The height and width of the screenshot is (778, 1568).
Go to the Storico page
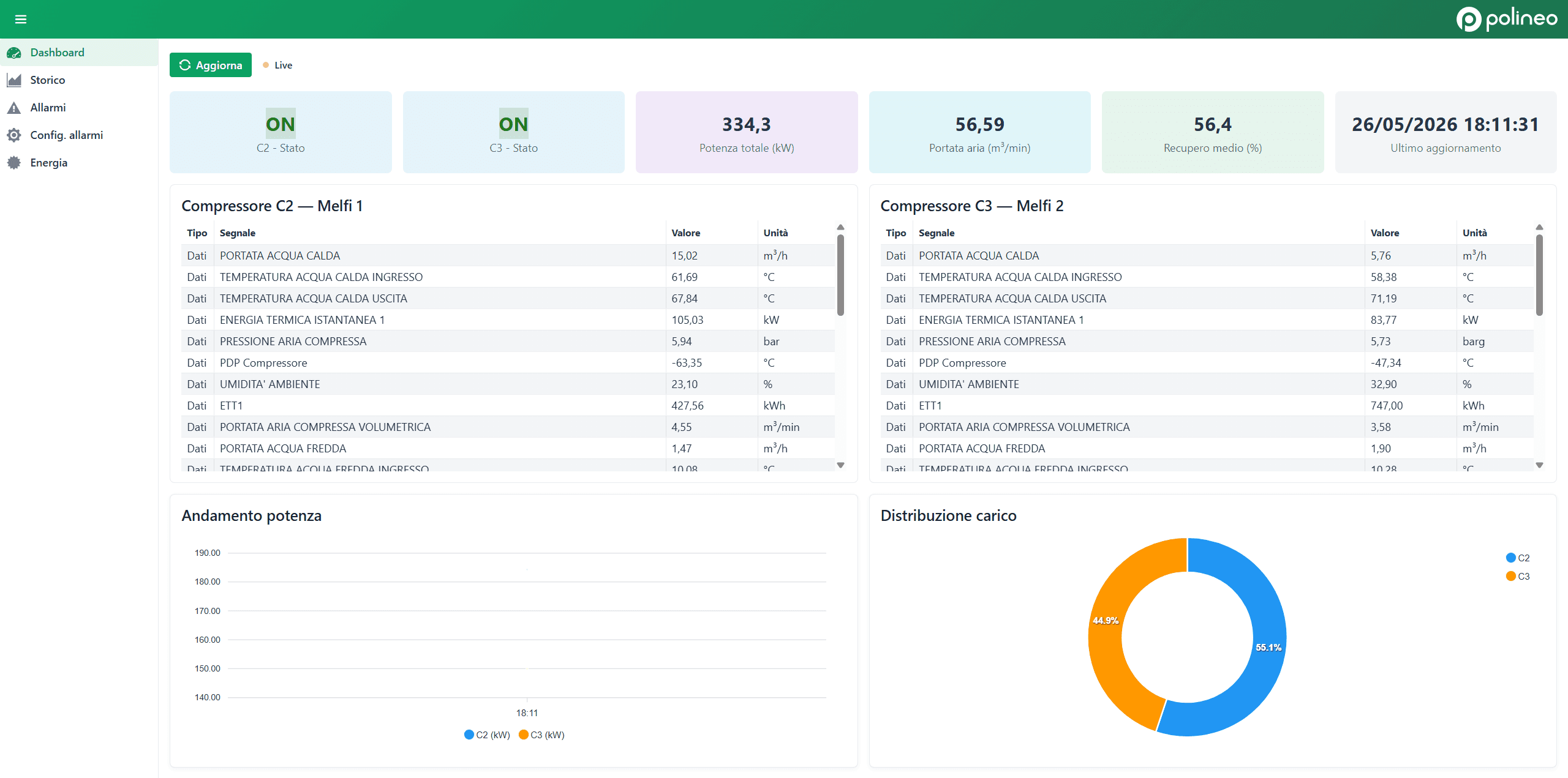coord(79,80)
